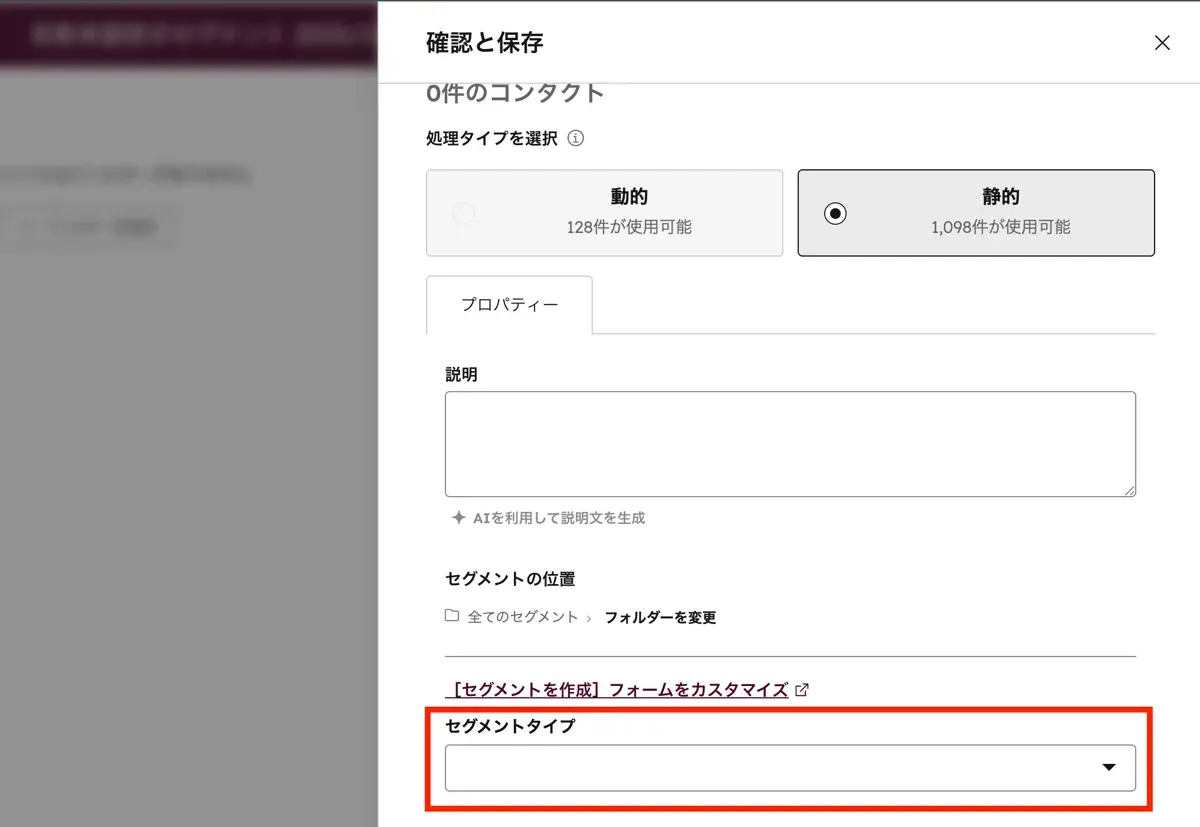Click the folder icon beside 全てのセグメント
Screen dimensions: 1200x827
click(452, 616)
